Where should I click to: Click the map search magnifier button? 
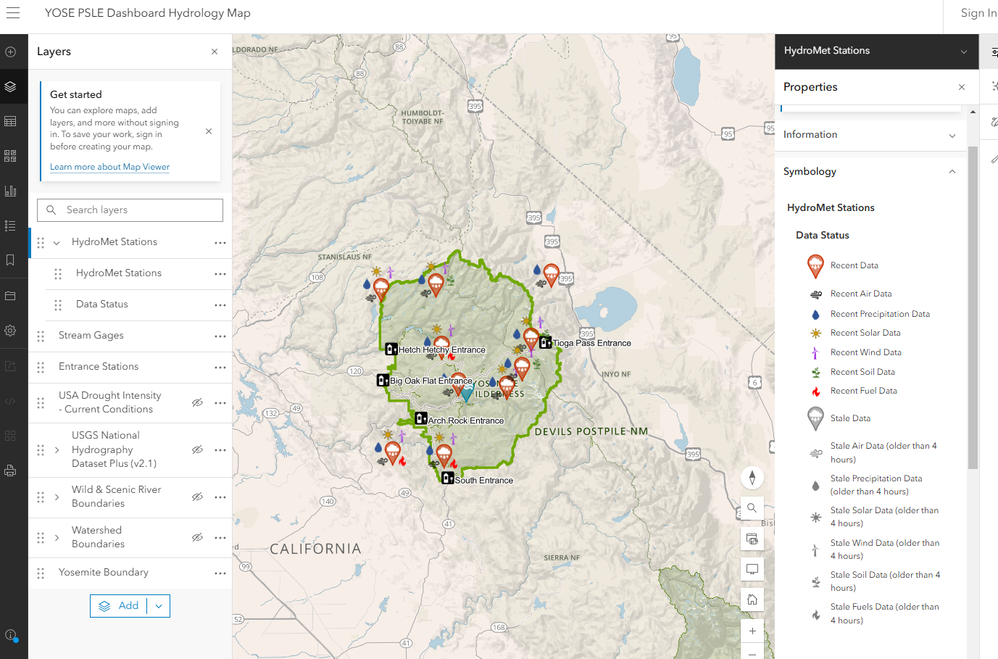[x=752, y=508]
